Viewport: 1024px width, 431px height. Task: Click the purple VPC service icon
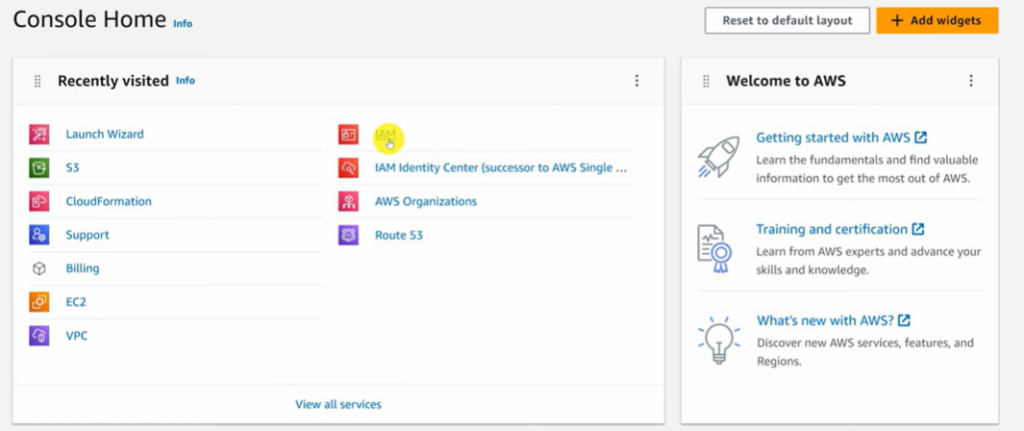(39, 336)
